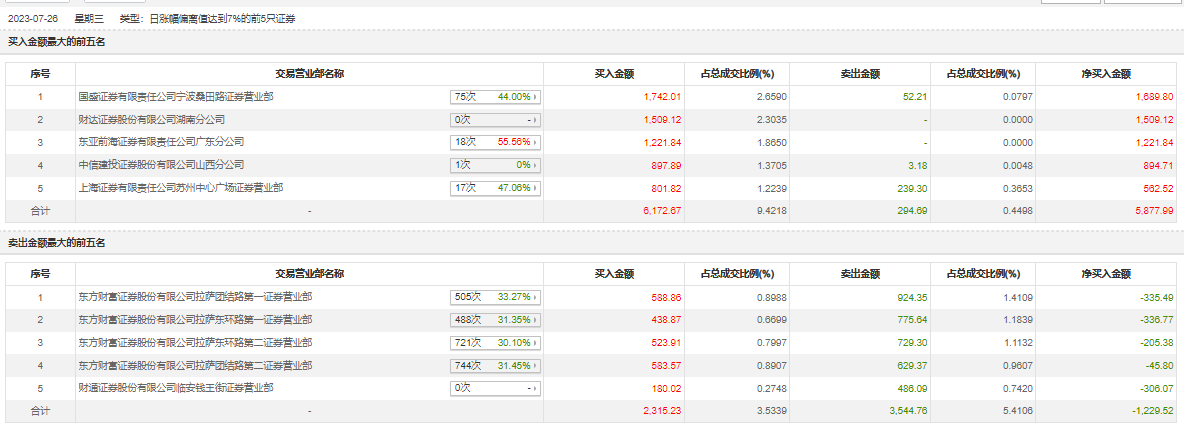Click the top table's 净买入金额 column header
Image resolution: width=1184 pixels, height=428 pixels.
[x=1106, y=73]
